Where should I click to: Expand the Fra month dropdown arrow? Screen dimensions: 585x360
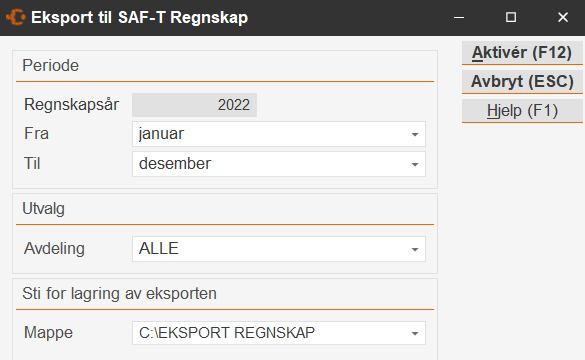tap(414, 134)
